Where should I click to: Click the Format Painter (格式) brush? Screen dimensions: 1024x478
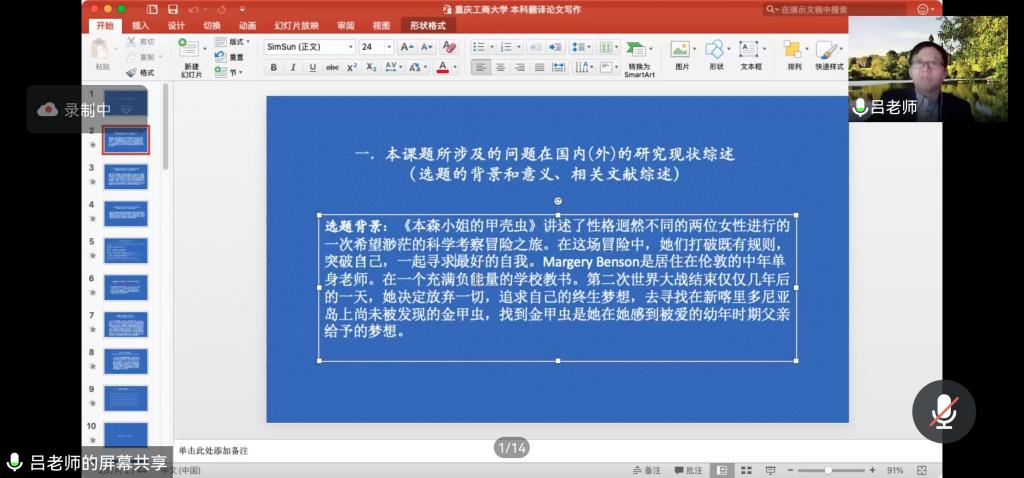pyautogui.click(x=132, y=72)
